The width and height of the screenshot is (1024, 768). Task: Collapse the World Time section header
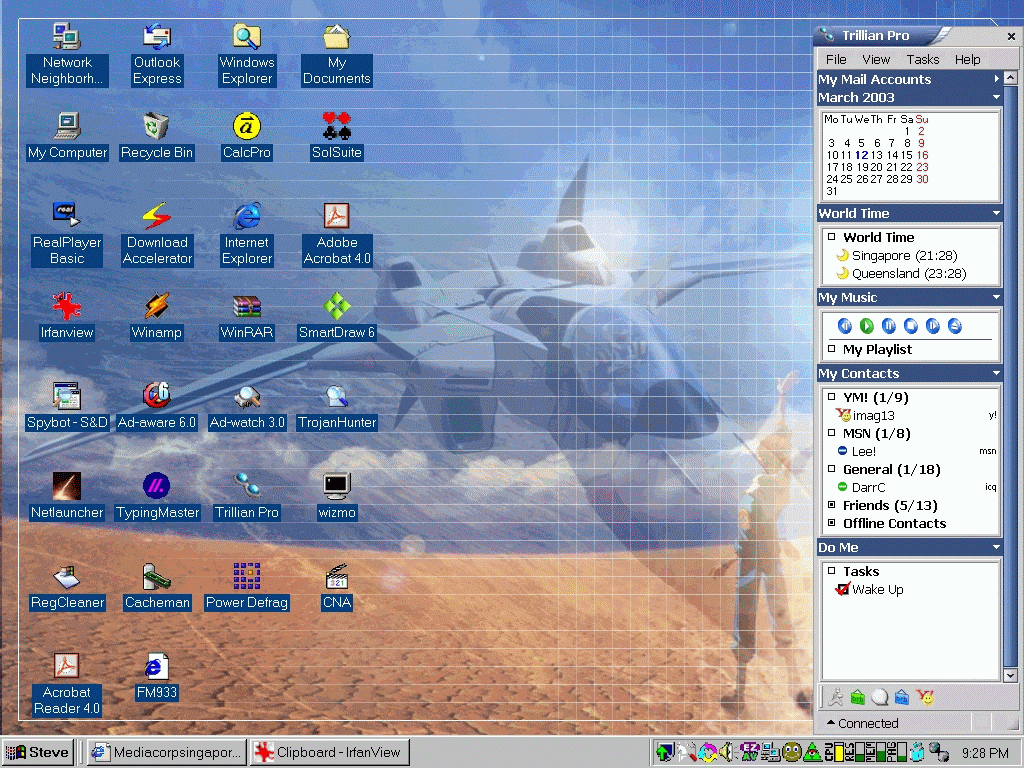tap(996, 214)
